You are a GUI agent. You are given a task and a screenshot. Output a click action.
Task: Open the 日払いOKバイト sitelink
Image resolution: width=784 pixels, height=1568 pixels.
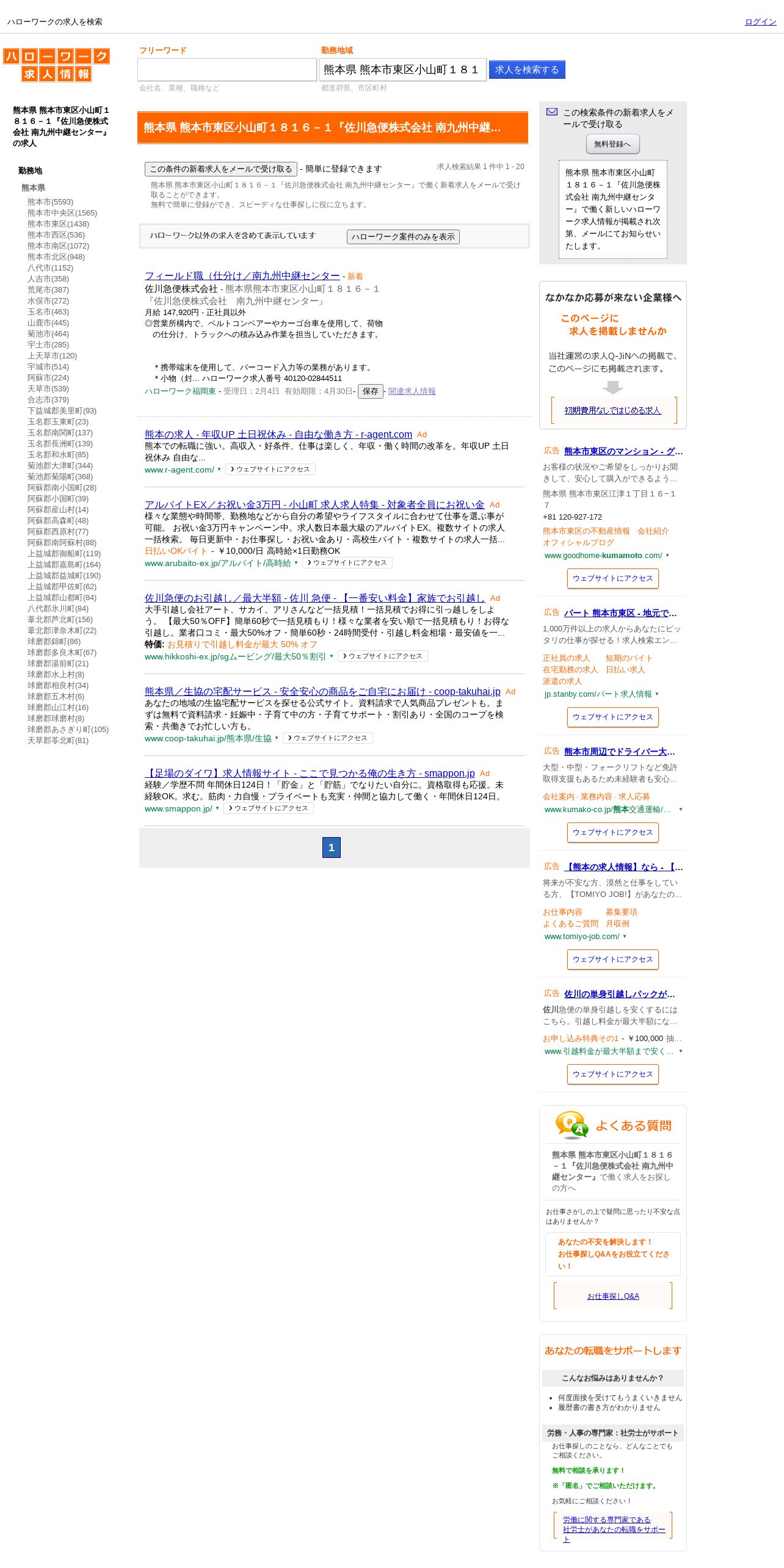176,551
